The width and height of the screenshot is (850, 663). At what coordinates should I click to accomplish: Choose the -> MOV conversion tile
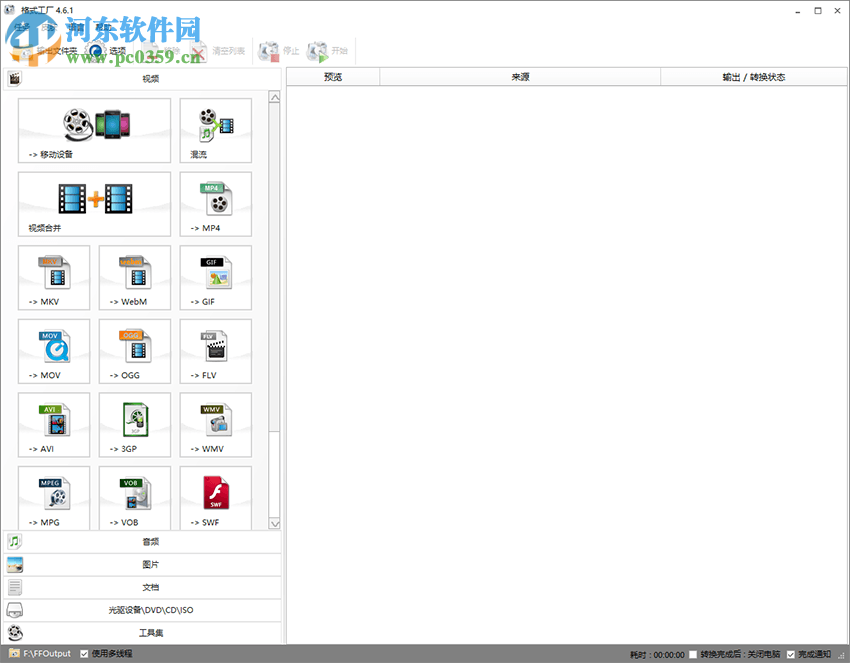54,351
